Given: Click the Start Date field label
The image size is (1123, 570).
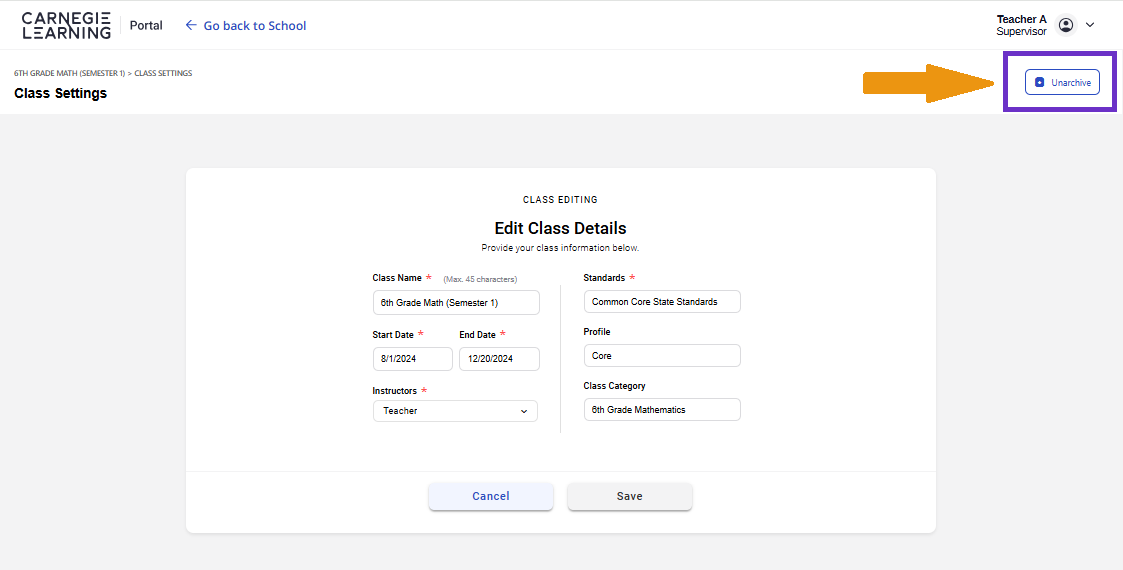Looking at the screenshot, I should pos(393,334).
